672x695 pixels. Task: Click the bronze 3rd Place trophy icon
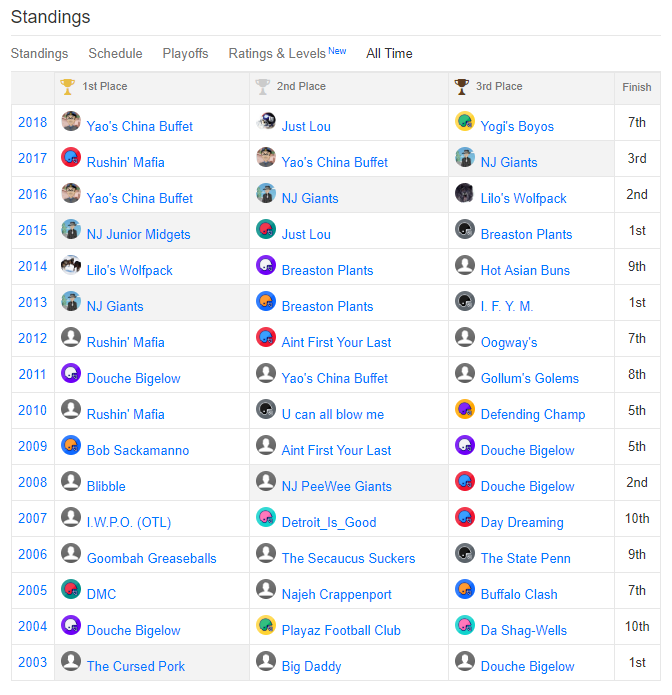pyautogui.click(x=461, y=86)
